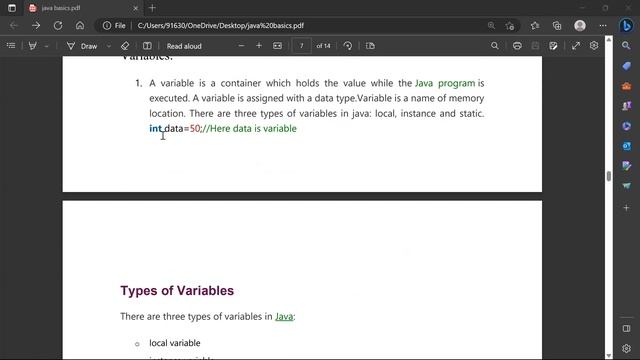Save the PDF as a copy
This screenshot has height=360, width=640.
[553, 46]
